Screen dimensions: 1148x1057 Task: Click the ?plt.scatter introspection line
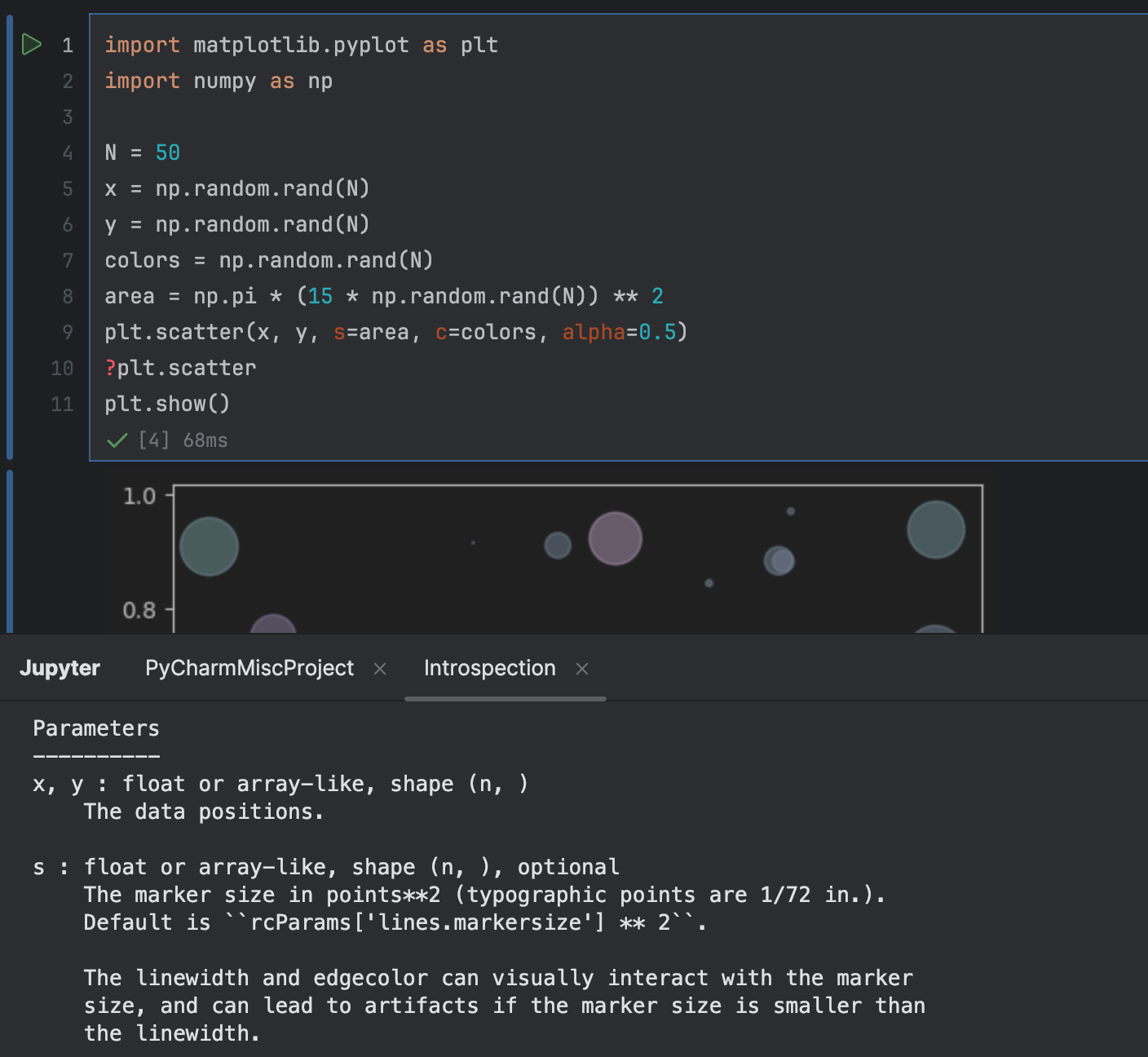tap(179, 368)
